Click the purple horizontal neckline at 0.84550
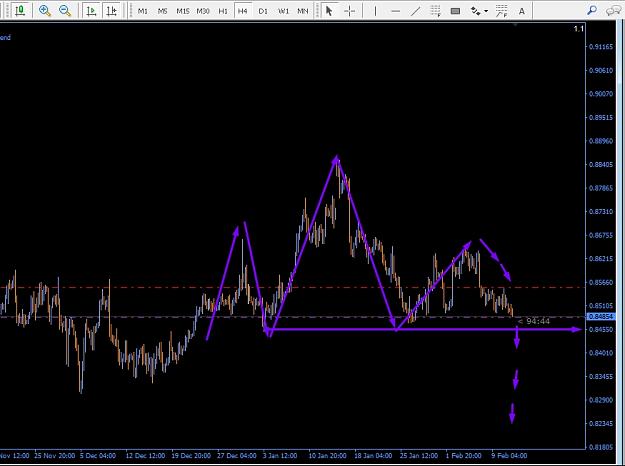This screenshot has width=625, height=466. point(423,329)
